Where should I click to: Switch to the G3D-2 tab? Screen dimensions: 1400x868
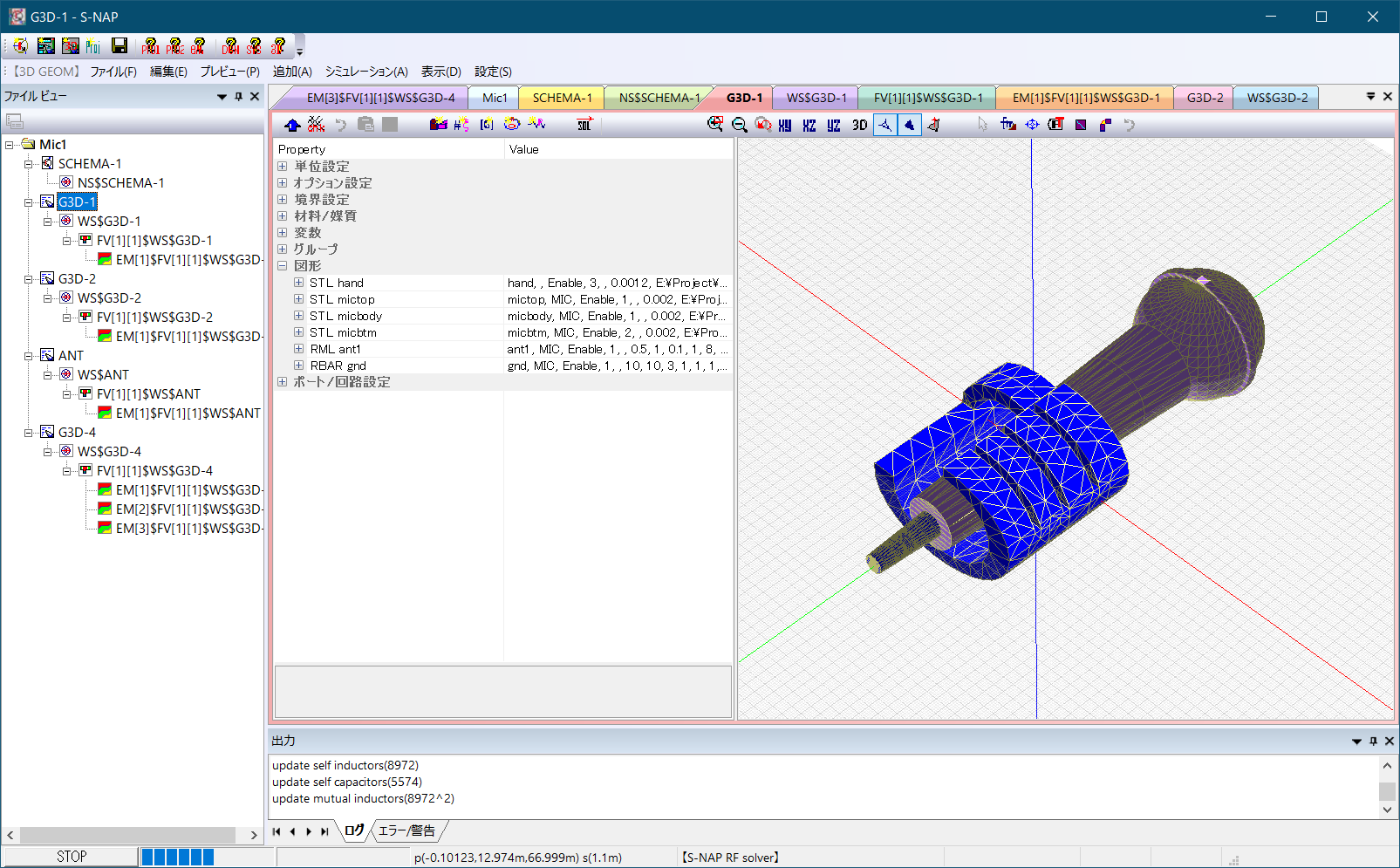point(1205,98)
